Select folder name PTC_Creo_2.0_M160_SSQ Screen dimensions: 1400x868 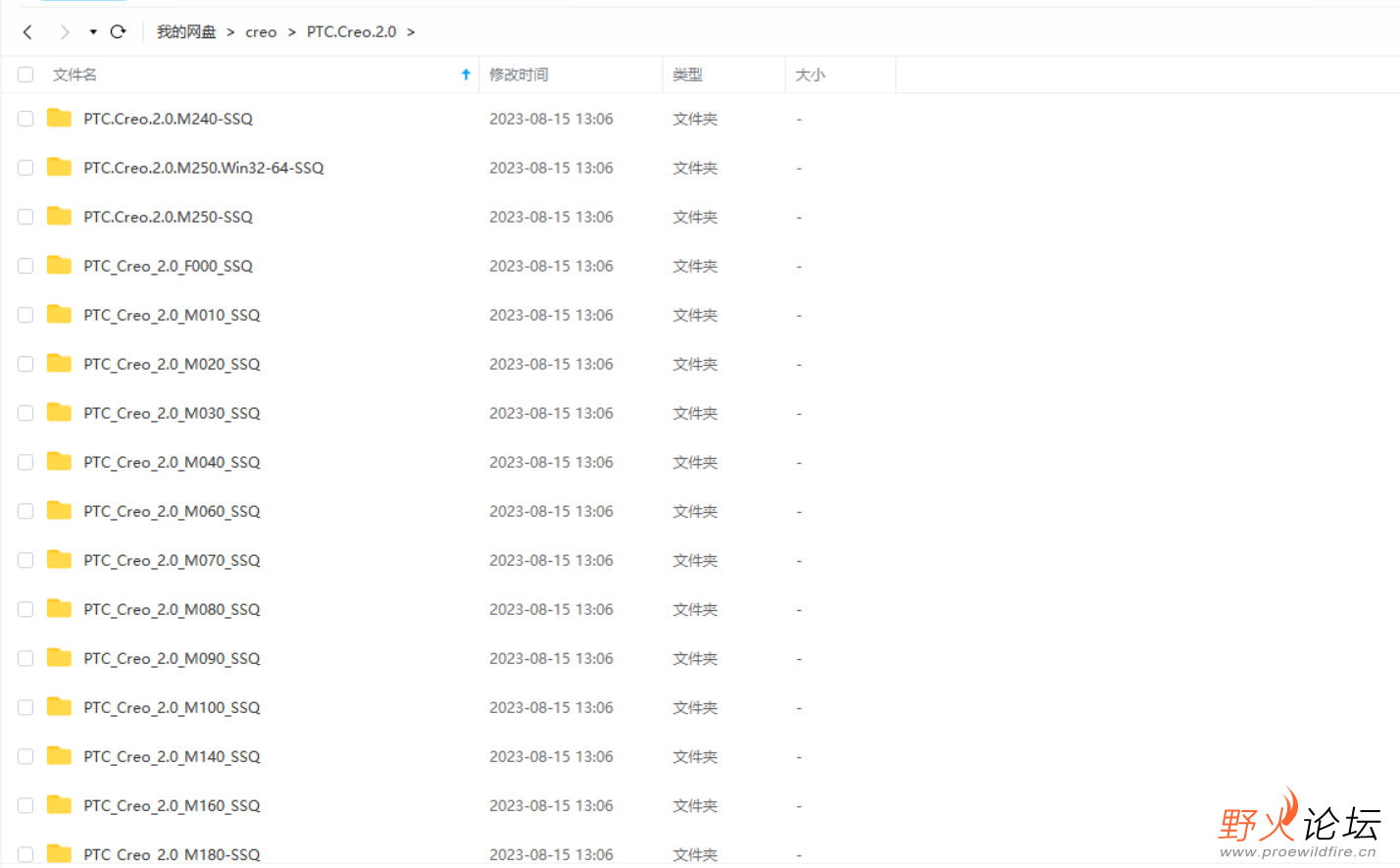tap(172, 806)
